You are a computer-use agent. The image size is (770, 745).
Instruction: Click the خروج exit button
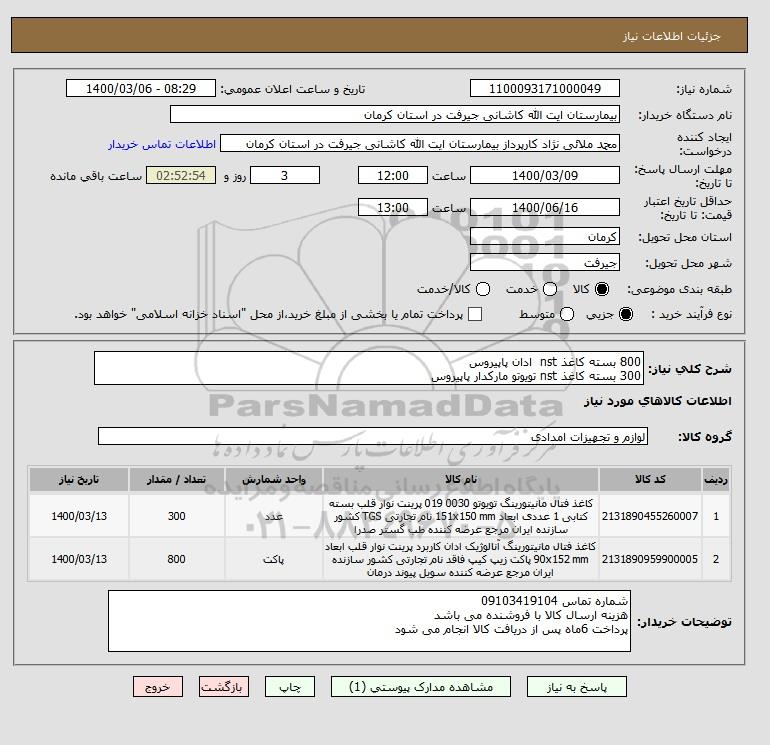pyautogui.click(x=158, y=687)
